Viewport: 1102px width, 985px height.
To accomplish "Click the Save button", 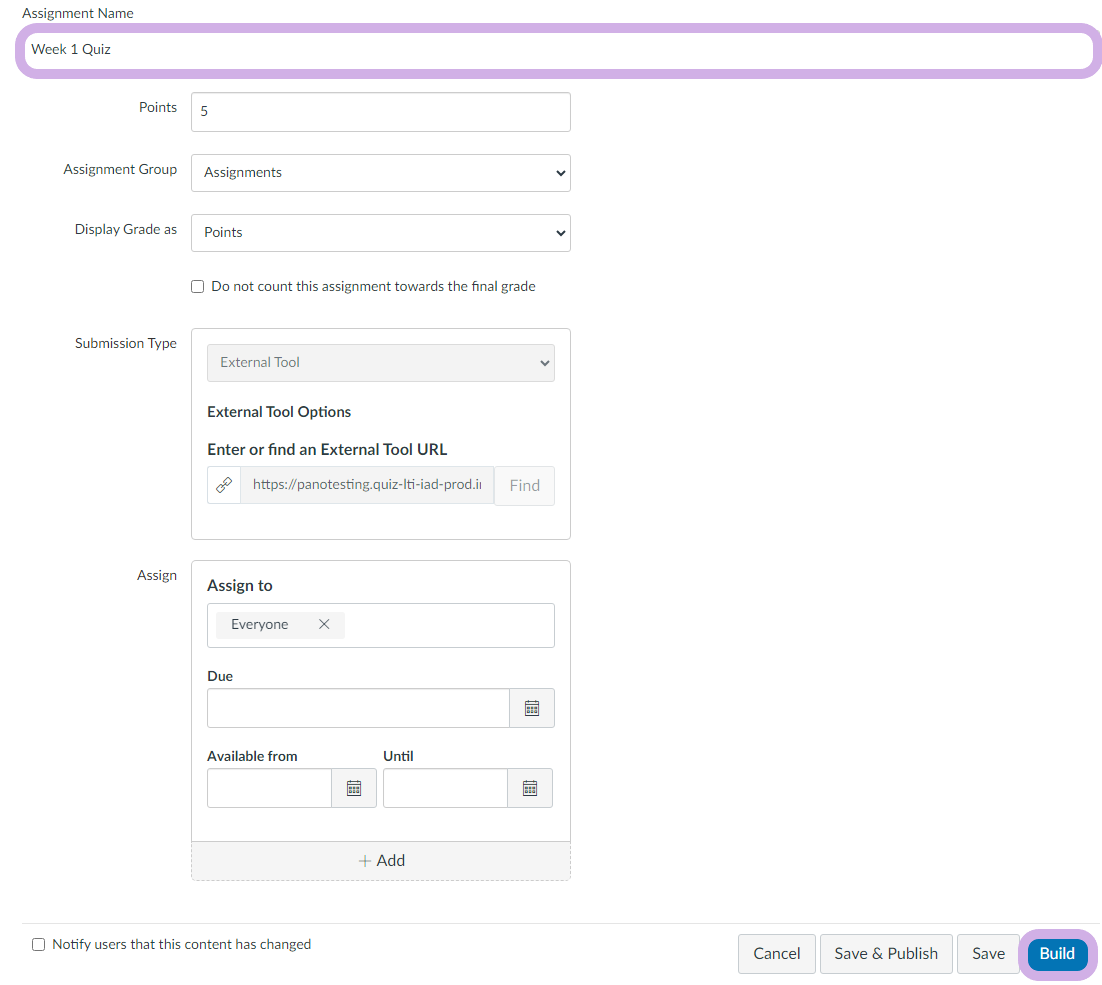I will 988,953.
